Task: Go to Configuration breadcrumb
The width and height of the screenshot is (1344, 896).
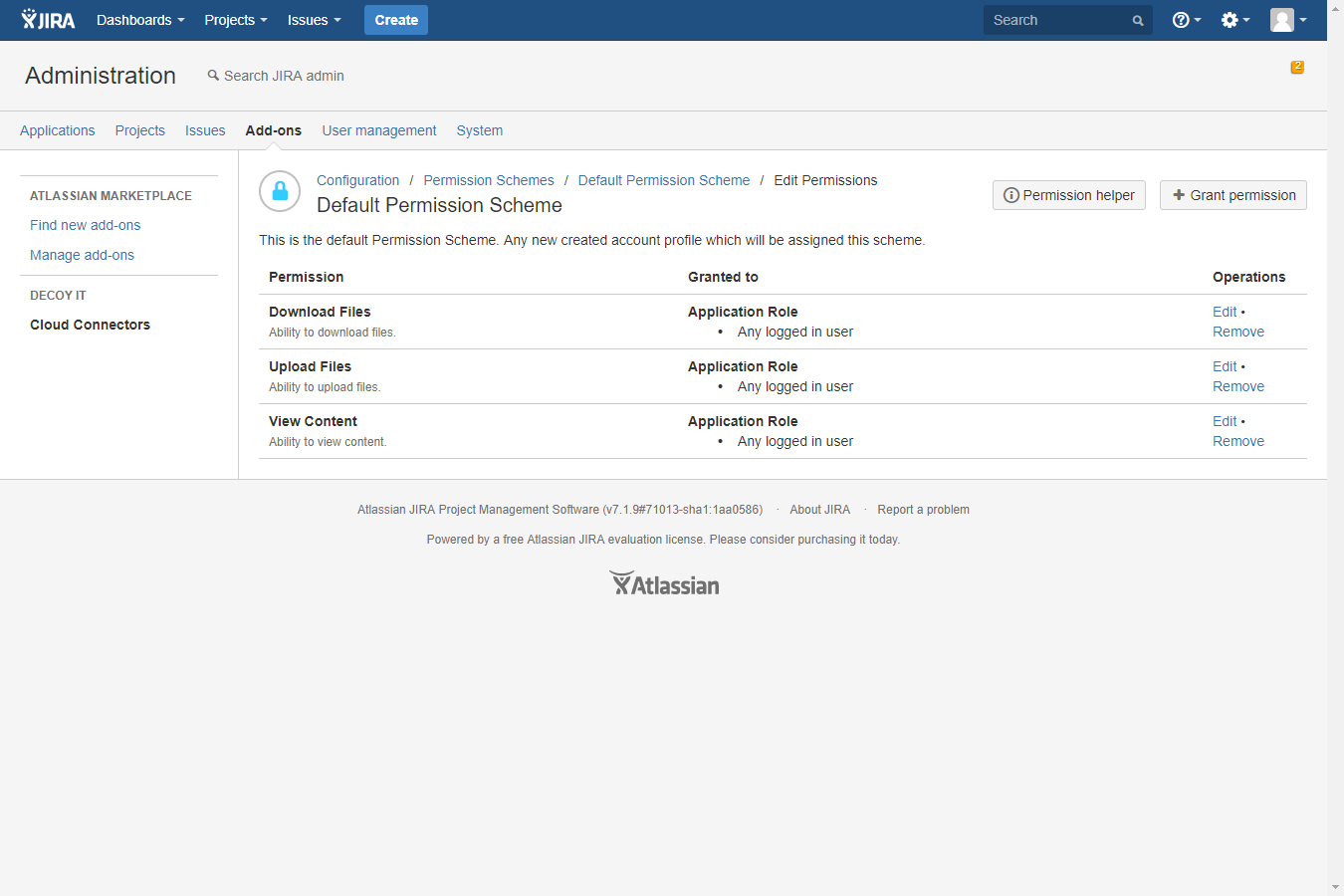Action: (357, 180)
